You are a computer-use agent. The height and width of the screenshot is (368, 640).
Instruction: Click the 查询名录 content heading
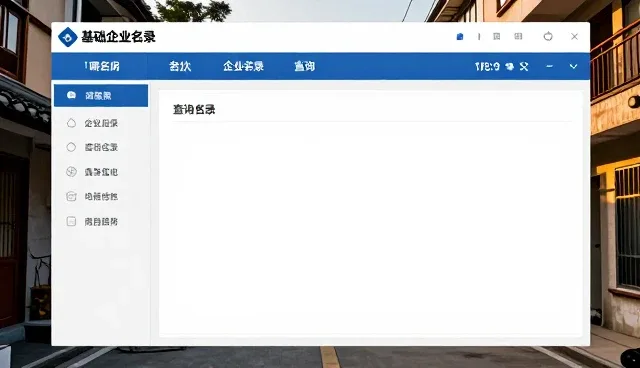tap(194, 109)
